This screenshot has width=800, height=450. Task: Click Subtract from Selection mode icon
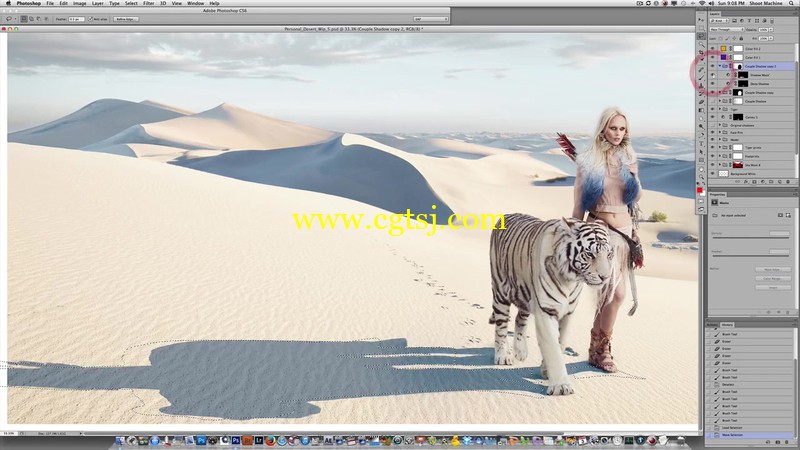(x=38, y=19)
